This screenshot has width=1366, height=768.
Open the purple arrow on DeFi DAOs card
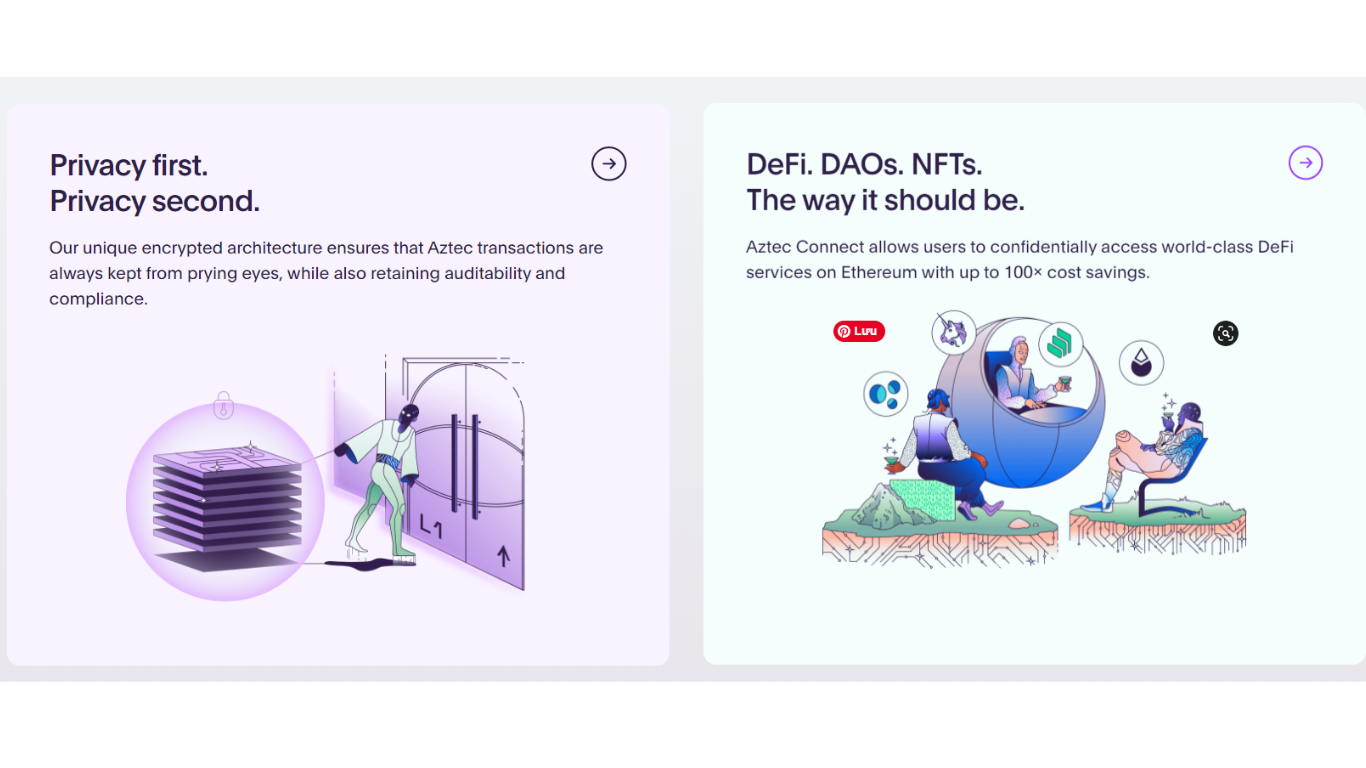[x=1306, y=162]
